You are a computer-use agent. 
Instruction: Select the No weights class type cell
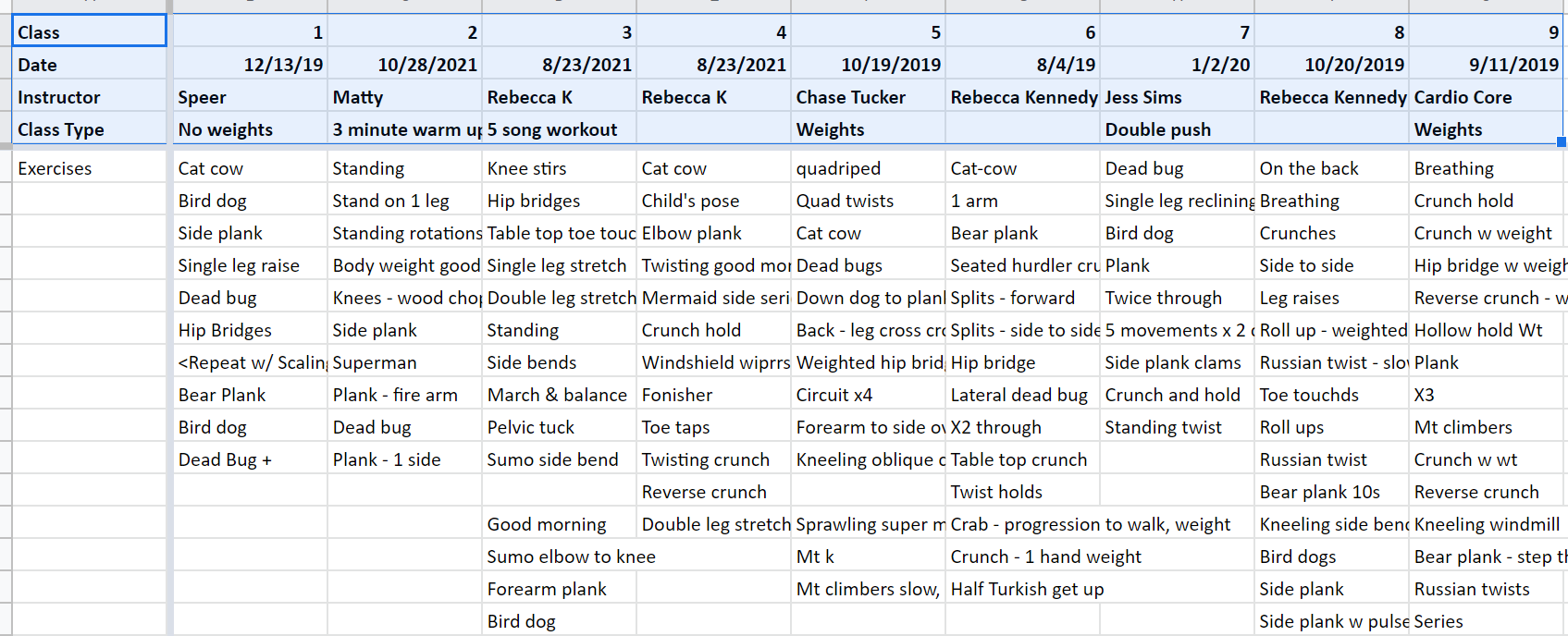pos(250,129)
